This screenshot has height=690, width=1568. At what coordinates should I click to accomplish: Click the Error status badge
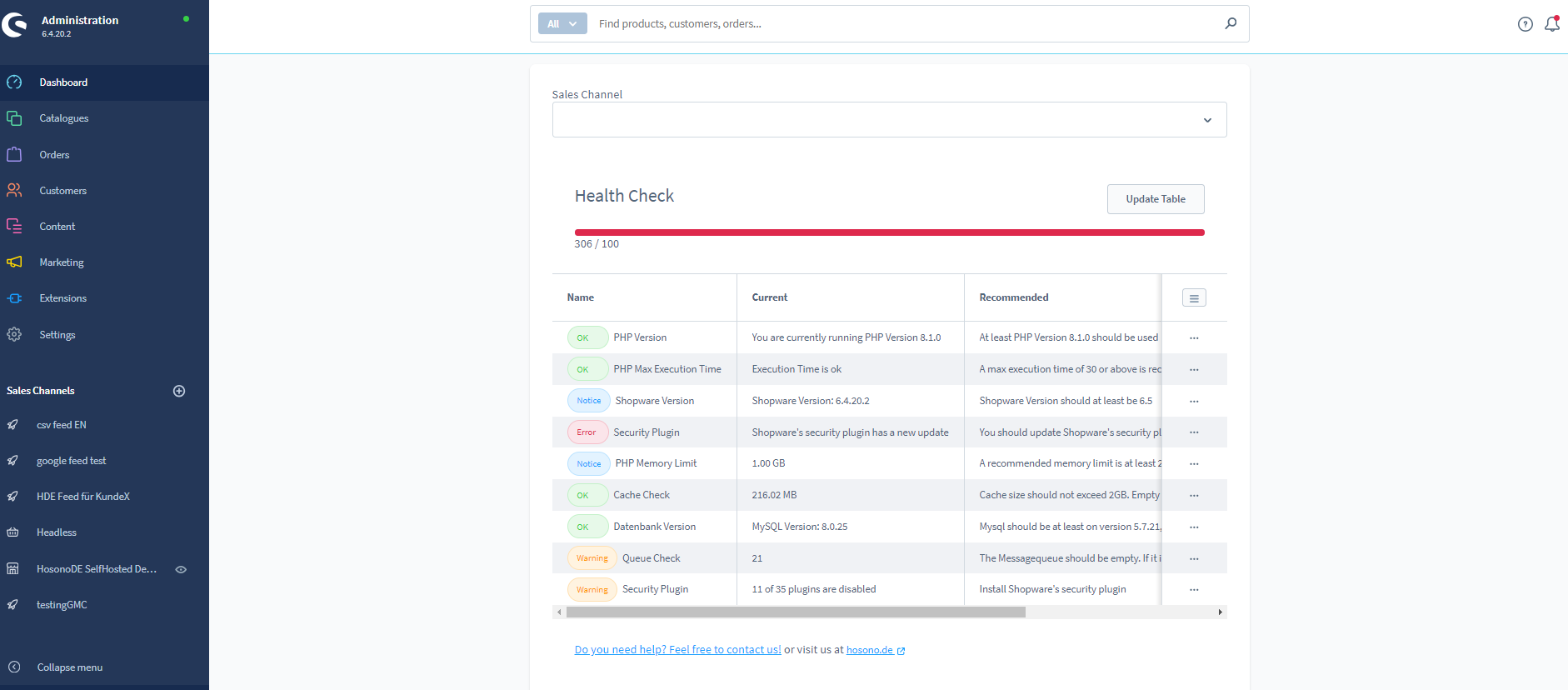coord(587,432)
